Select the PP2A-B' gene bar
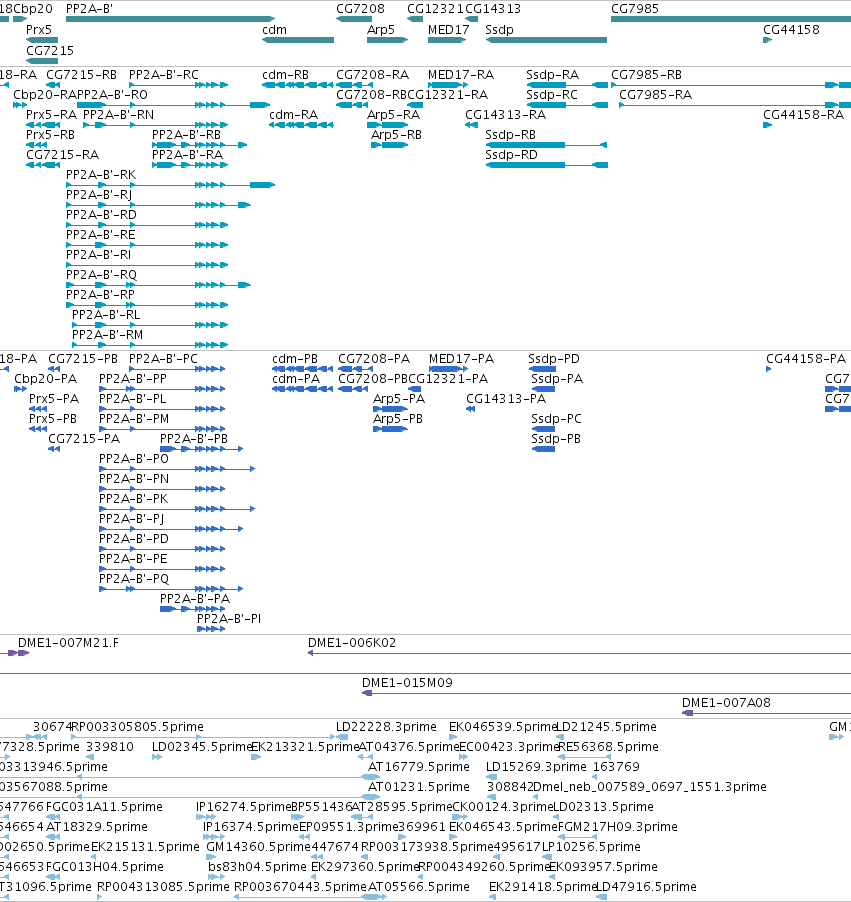The image size is (851, 902). click(170, 20)
